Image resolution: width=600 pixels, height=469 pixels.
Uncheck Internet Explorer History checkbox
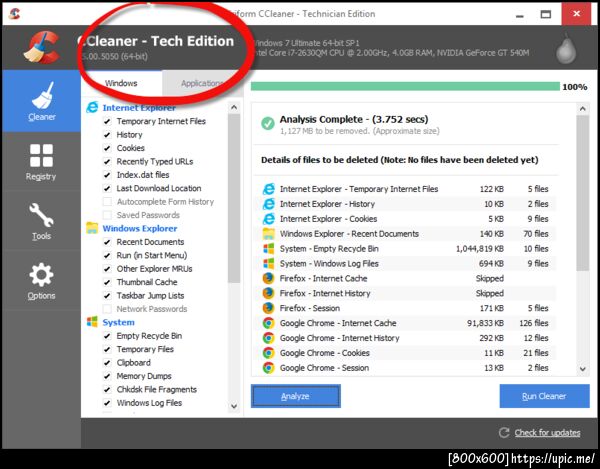tap(107, 135)
